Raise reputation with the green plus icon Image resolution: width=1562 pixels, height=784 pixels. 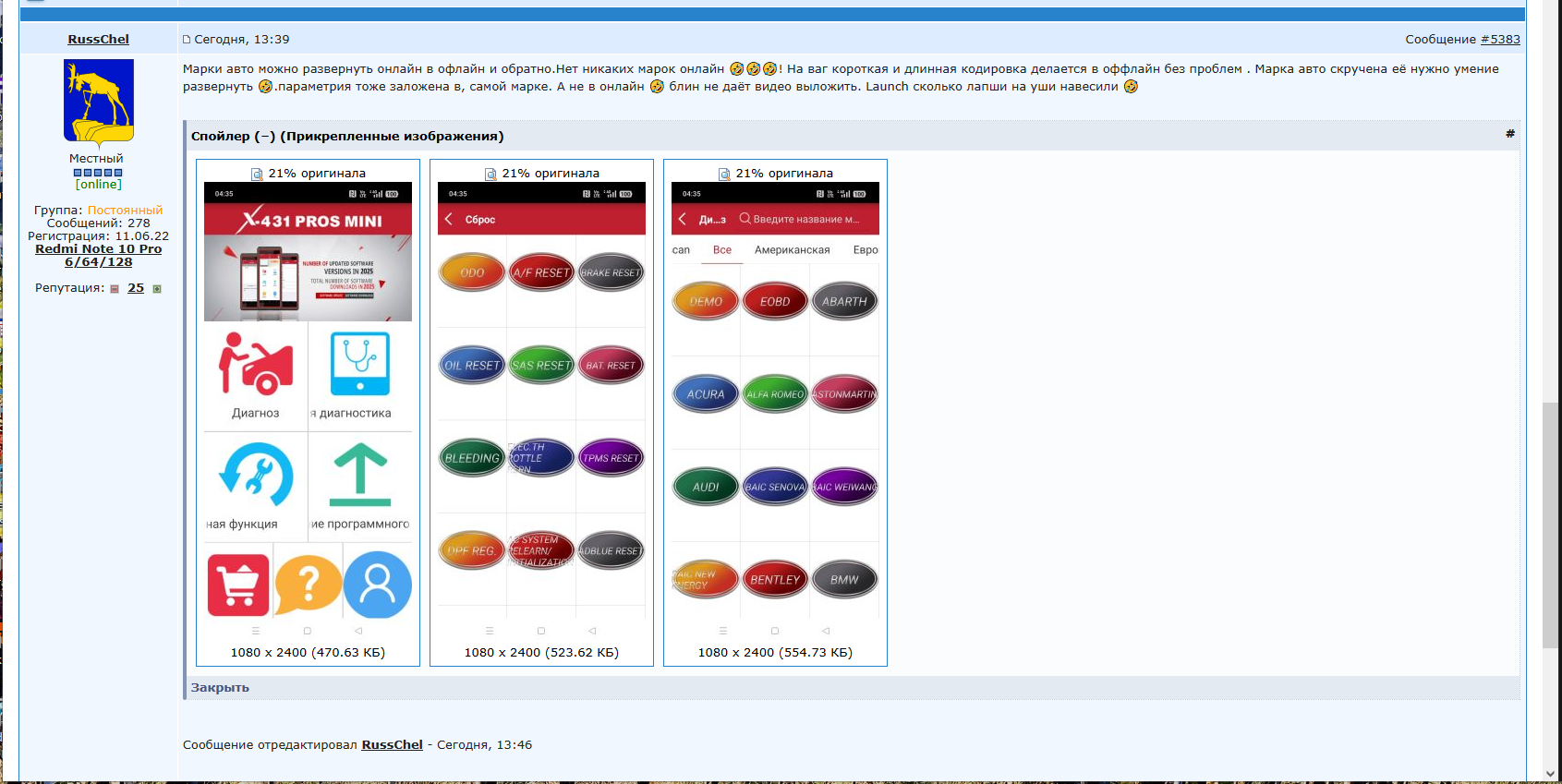(157, 289)
